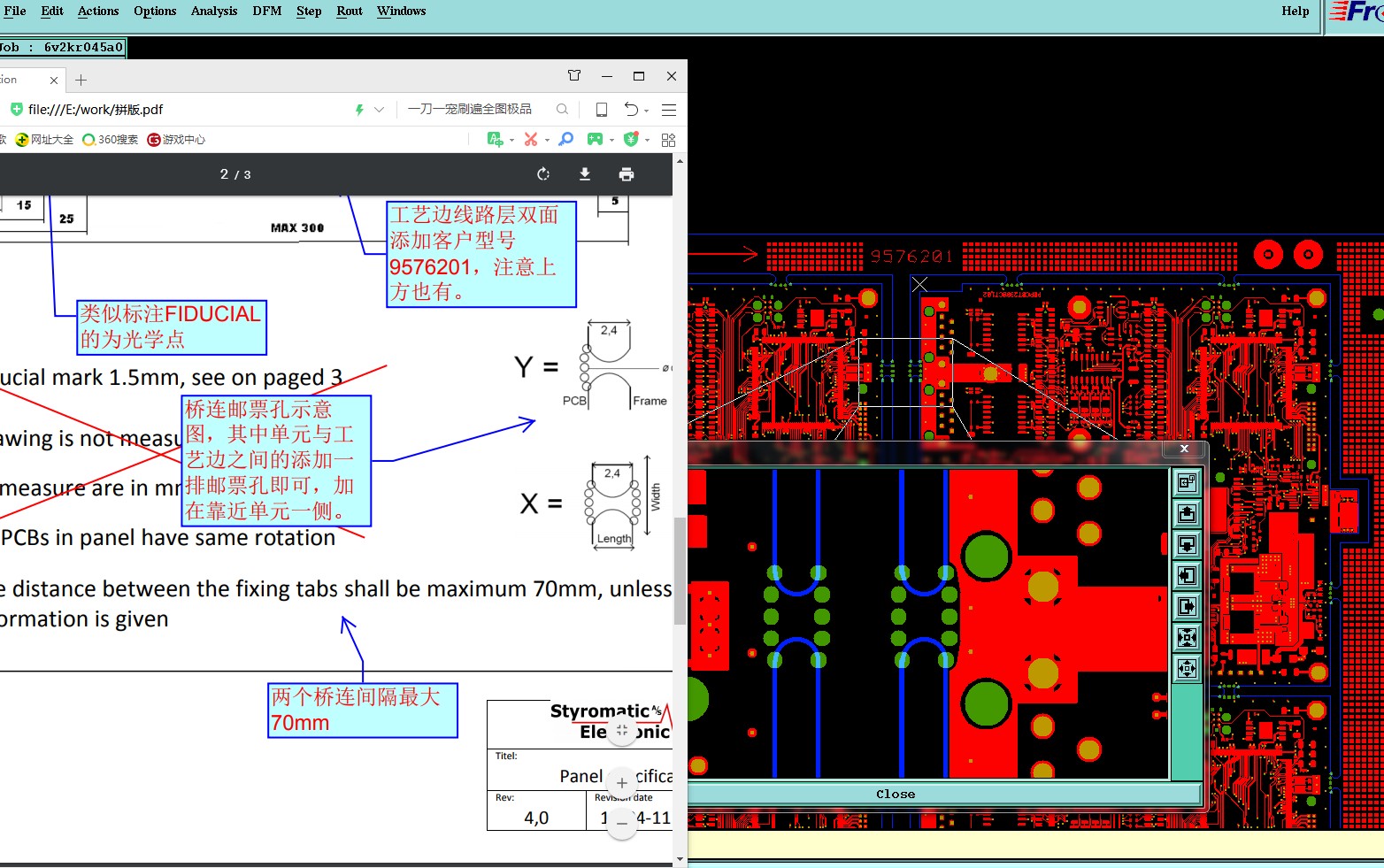This screenshot has width=1384, height=868.
Task: Click the zoom-out expanding arrows icon
Action: (x=1187, y=668)
